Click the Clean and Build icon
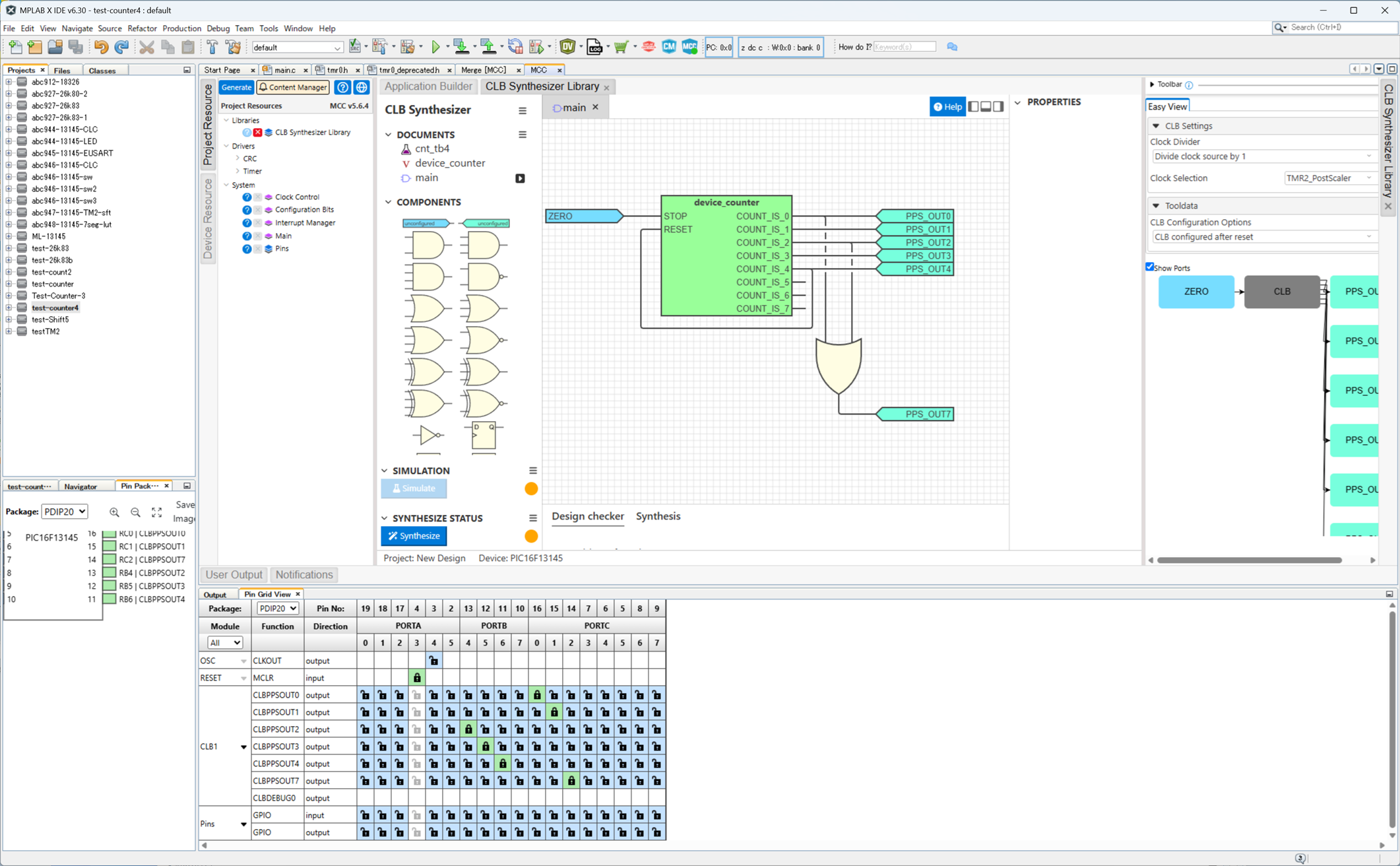The width and height of the screenshot is (1400, 866). coord(233,47)
